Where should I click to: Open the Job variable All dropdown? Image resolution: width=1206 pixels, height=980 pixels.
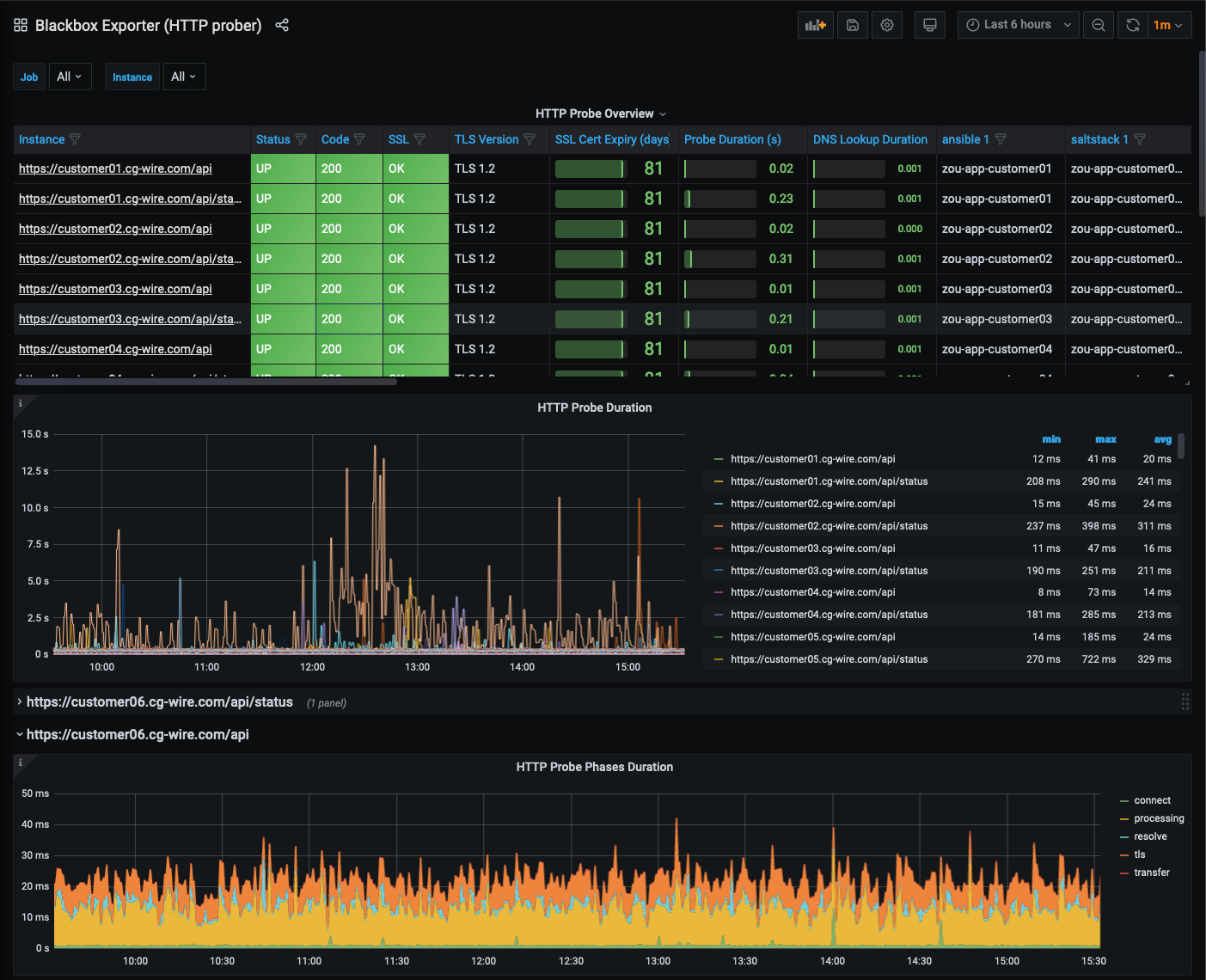click(70, 77)
